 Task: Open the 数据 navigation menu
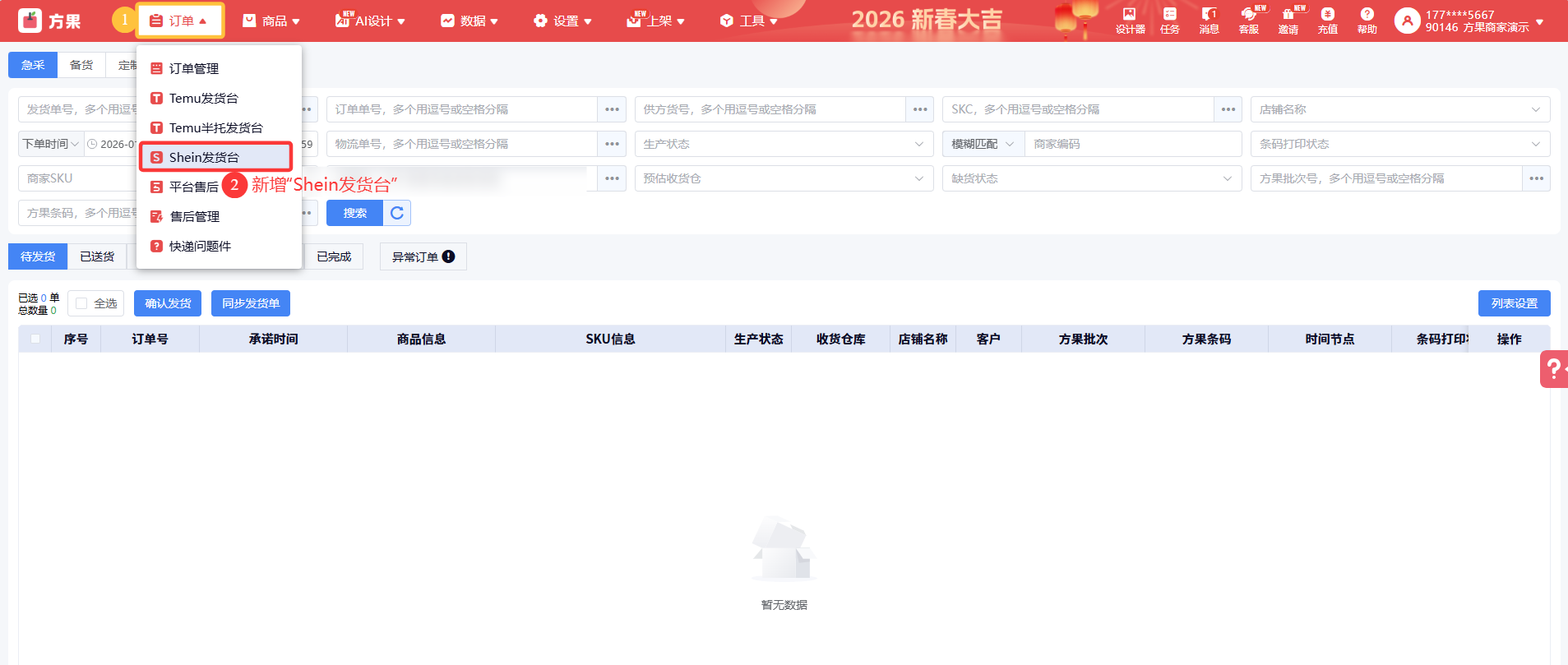(469, 21)
